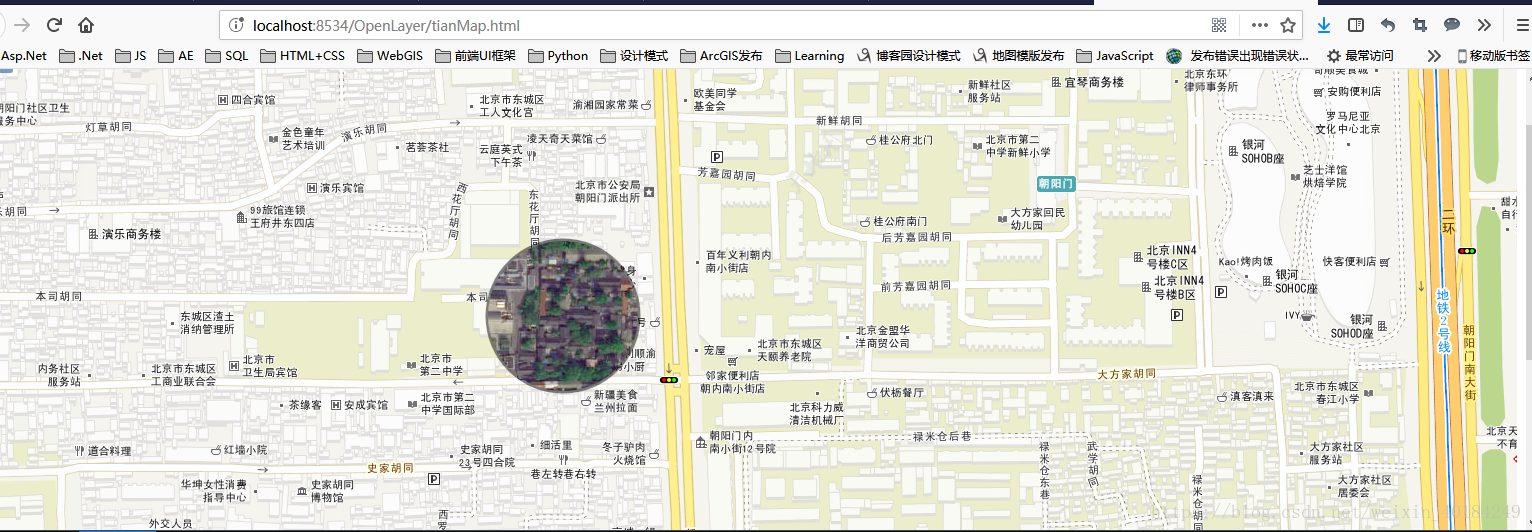Image resolution: width=1532 pixels, height=532 pixels.
Task: Click the 新疆美食兰州拉面 restaurant label
Action: tap(616, 400)
